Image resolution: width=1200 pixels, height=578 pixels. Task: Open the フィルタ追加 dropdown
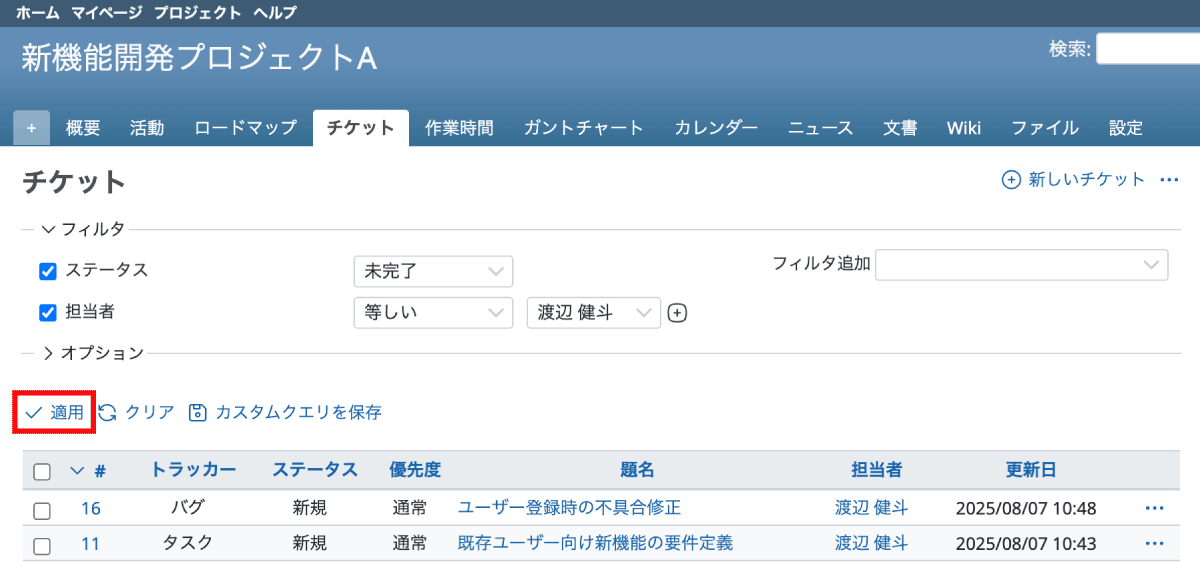1021,265
